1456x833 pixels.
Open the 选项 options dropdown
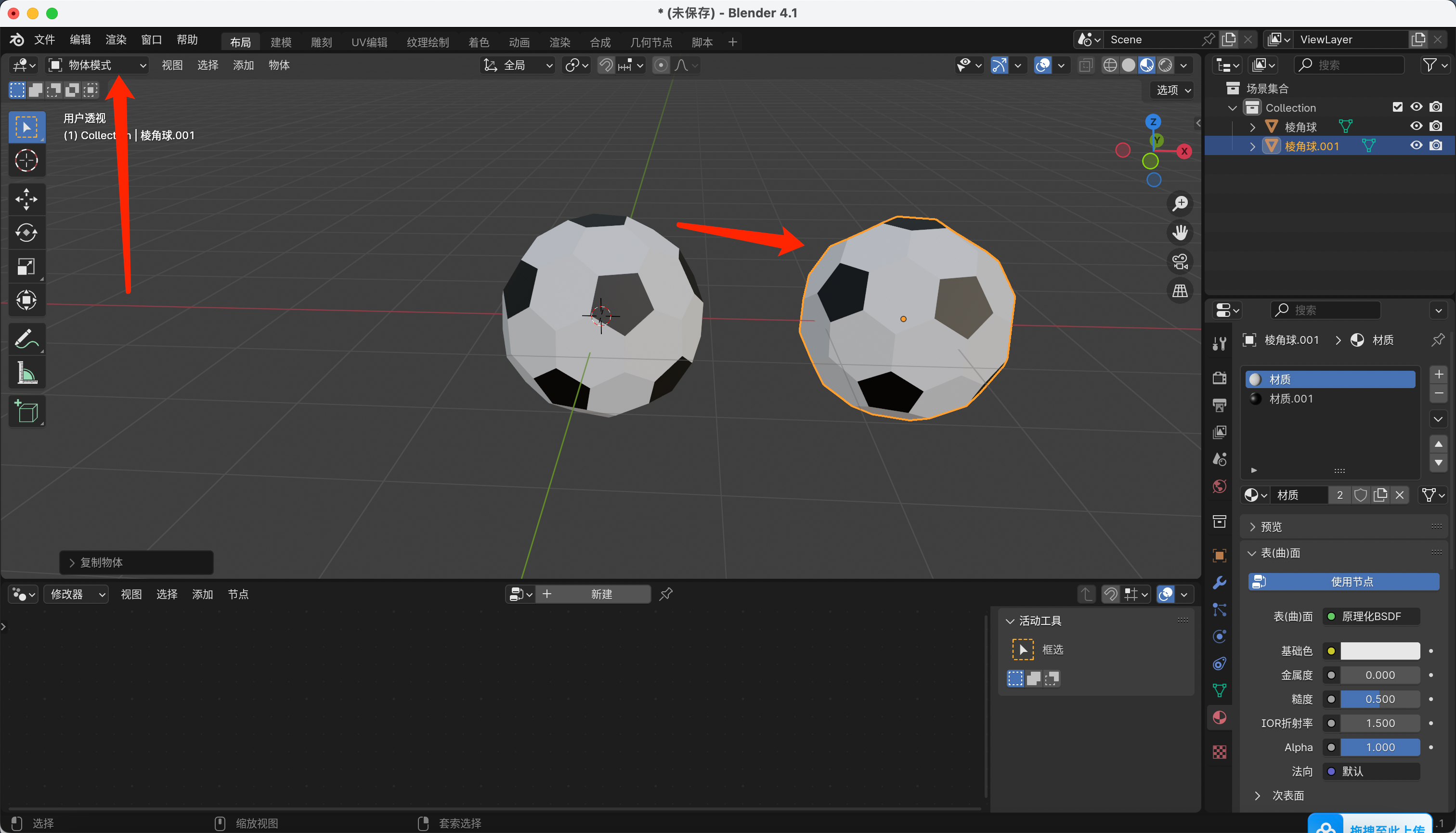pos(1173,90)
